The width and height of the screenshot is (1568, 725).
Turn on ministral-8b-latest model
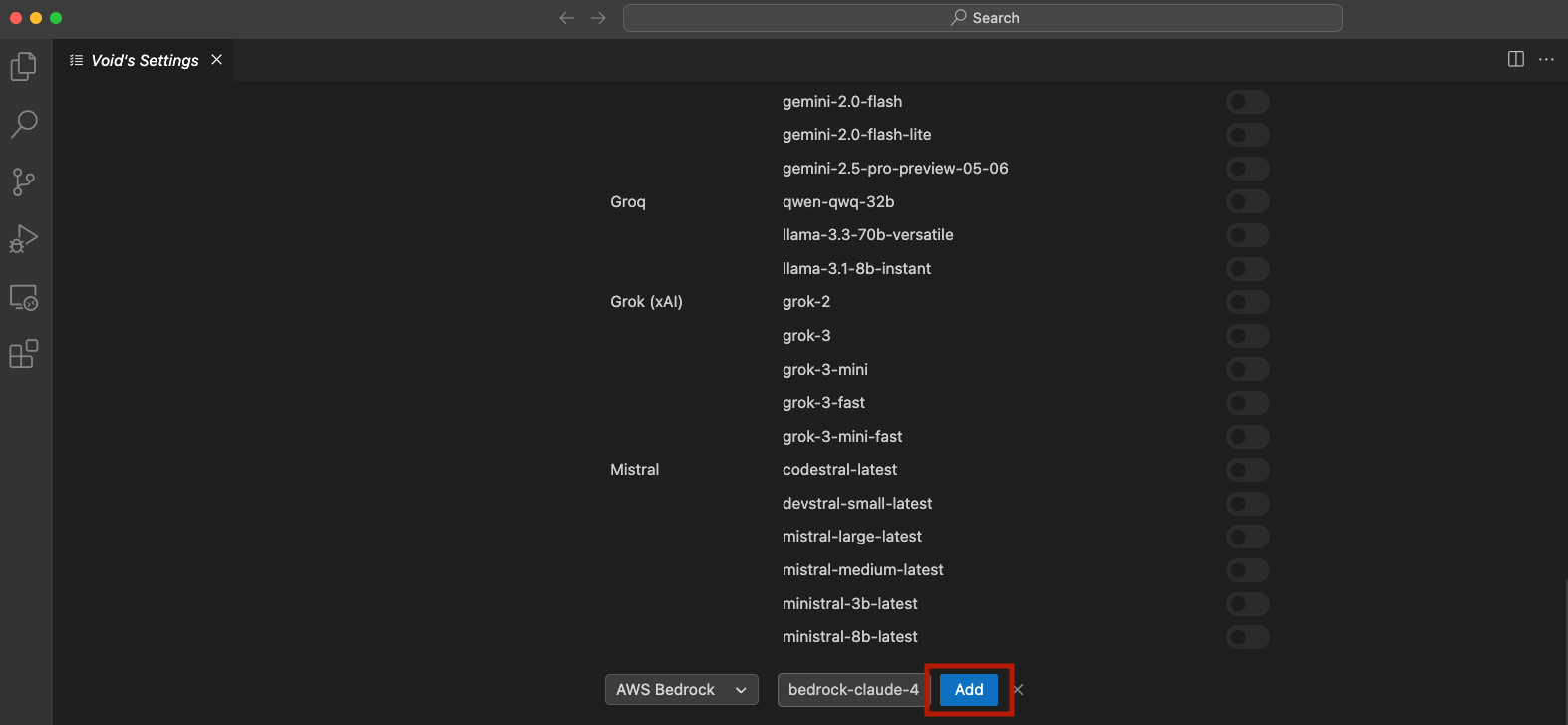pyautogui.click(x=1247, y=637)
